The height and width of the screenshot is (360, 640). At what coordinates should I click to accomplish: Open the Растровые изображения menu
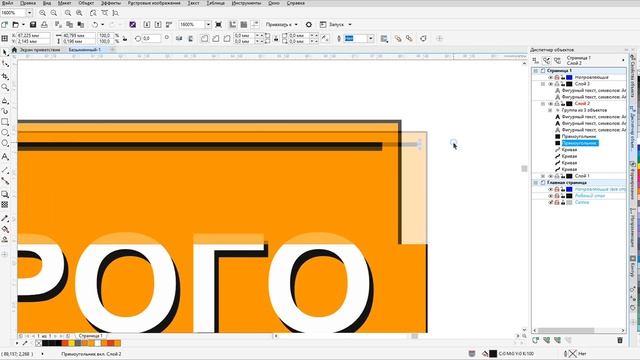point(154,3)
